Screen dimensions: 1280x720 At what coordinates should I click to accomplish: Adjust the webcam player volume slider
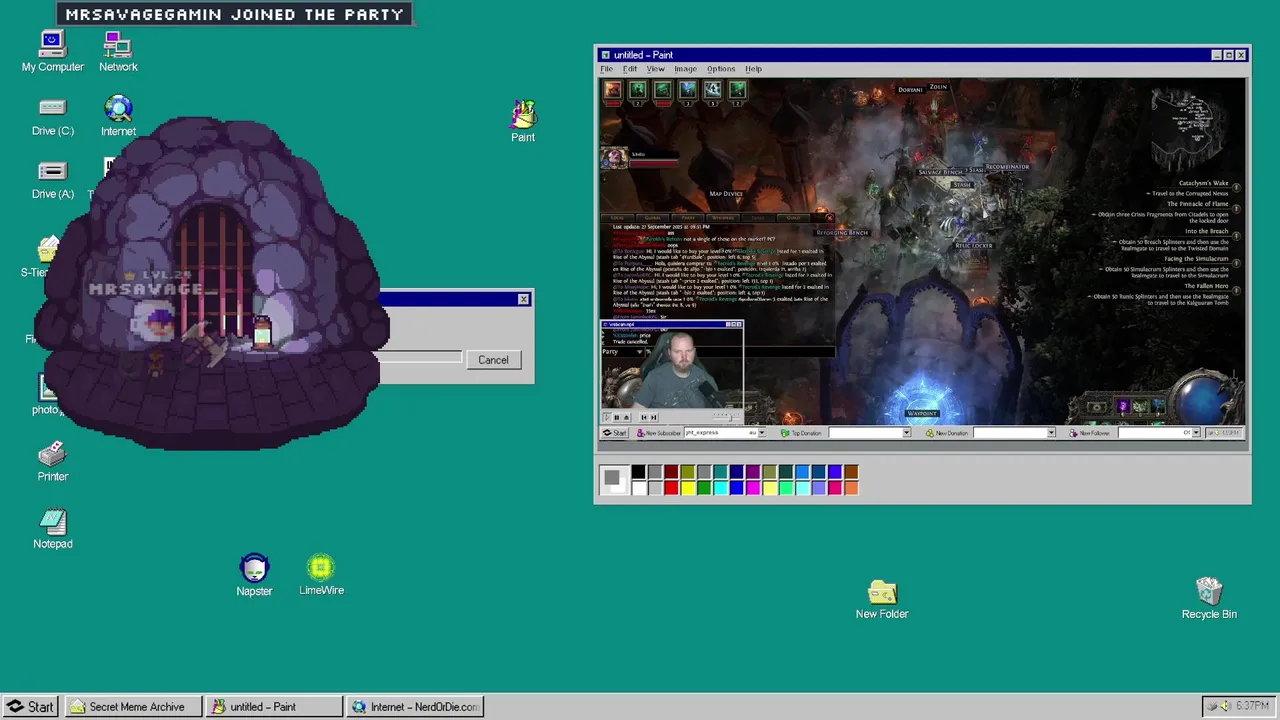(x=729, y=417)
